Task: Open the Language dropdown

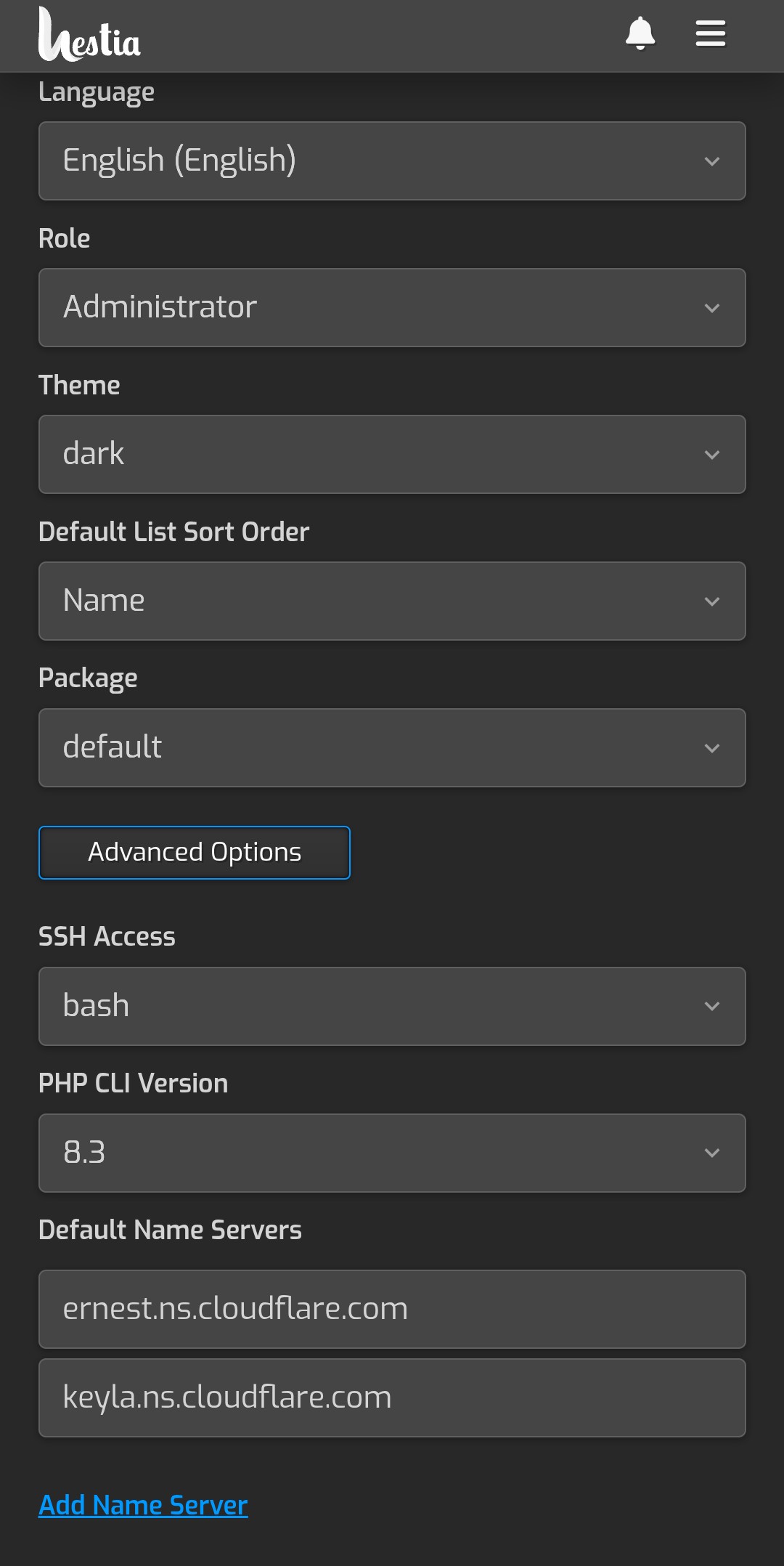Action: click(x=392, y=161)
